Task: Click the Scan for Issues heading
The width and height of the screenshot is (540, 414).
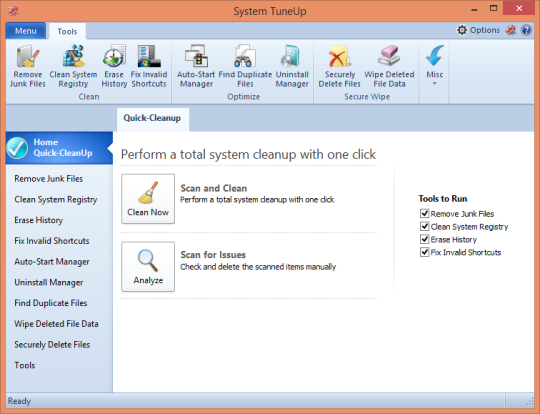Action: (213, 255)
